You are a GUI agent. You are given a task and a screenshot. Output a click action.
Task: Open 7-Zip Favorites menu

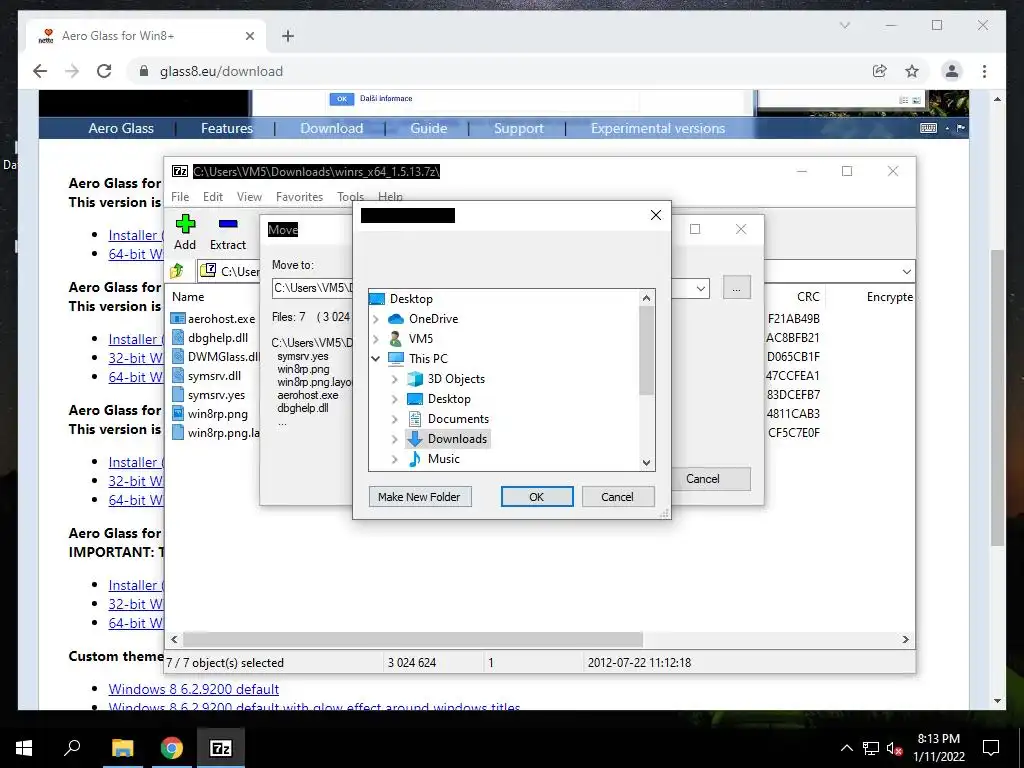coord(299,197)
